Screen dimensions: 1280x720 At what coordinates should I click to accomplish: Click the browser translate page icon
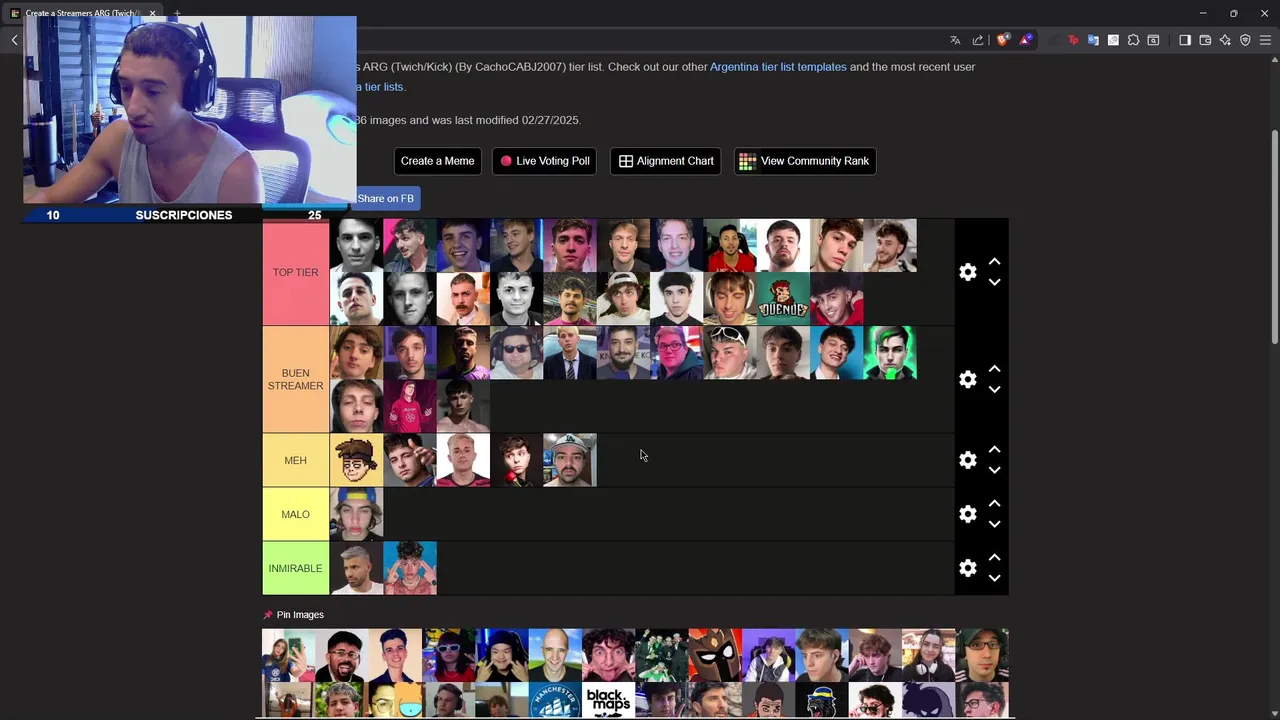point(955,40)
